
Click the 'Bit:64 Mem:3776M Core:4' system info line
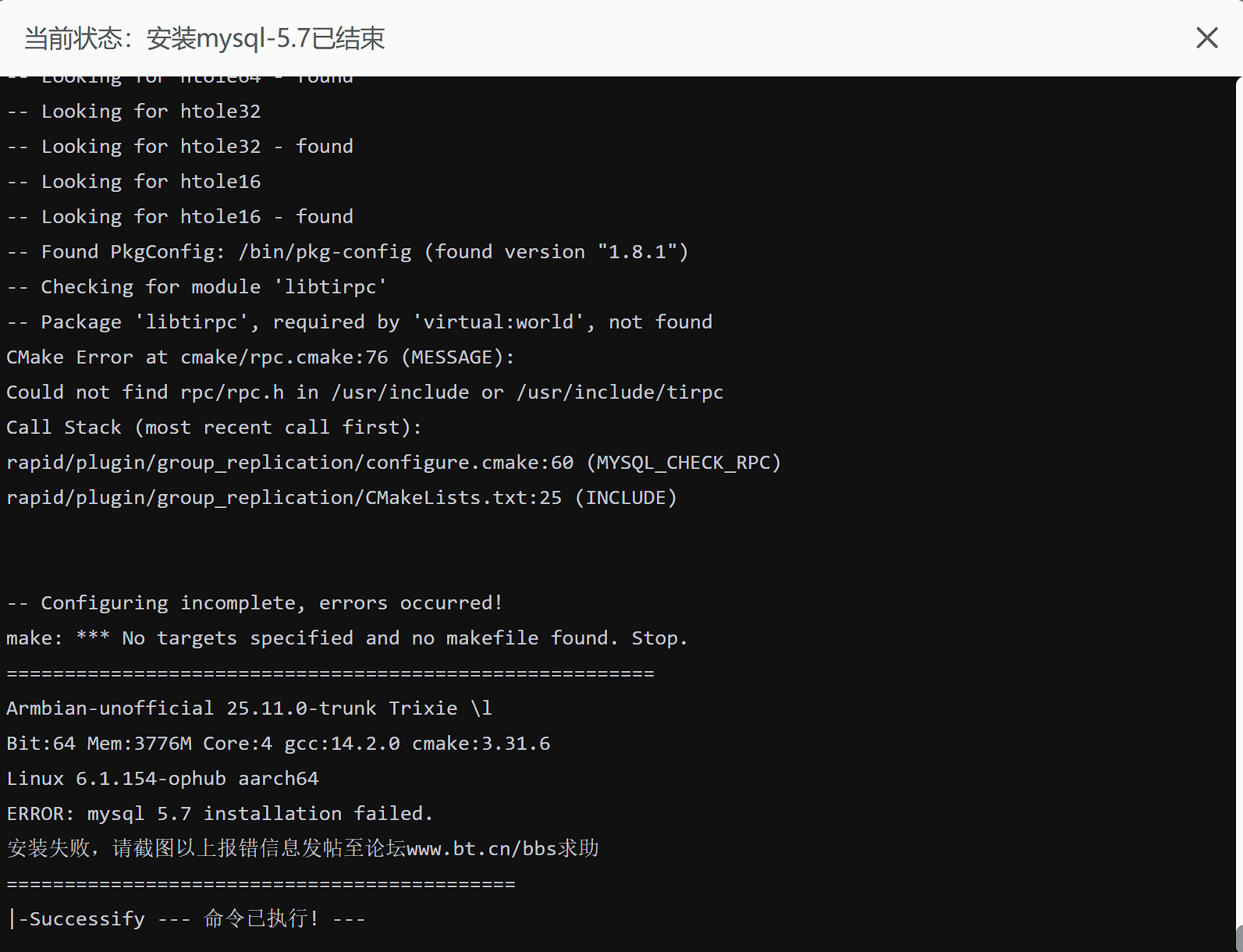[278, 744]
